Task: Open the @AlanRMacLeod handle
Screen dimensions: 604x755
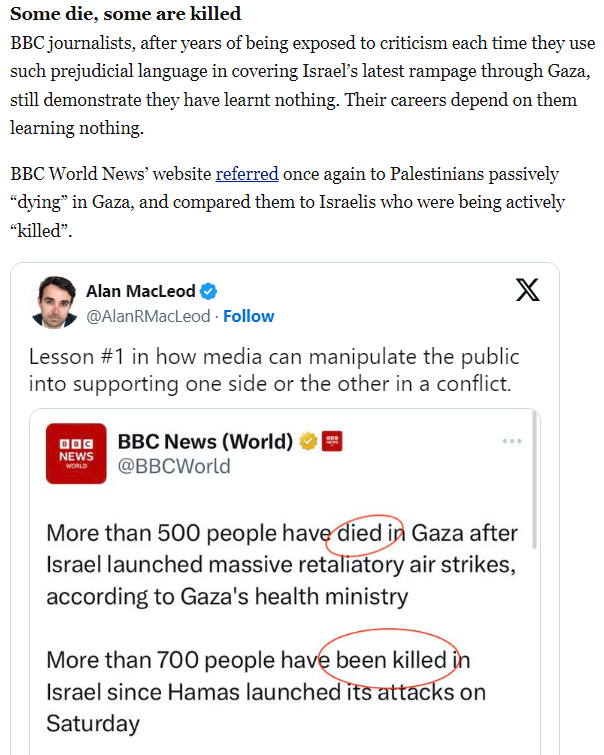Action: click(x=148, y=316)
